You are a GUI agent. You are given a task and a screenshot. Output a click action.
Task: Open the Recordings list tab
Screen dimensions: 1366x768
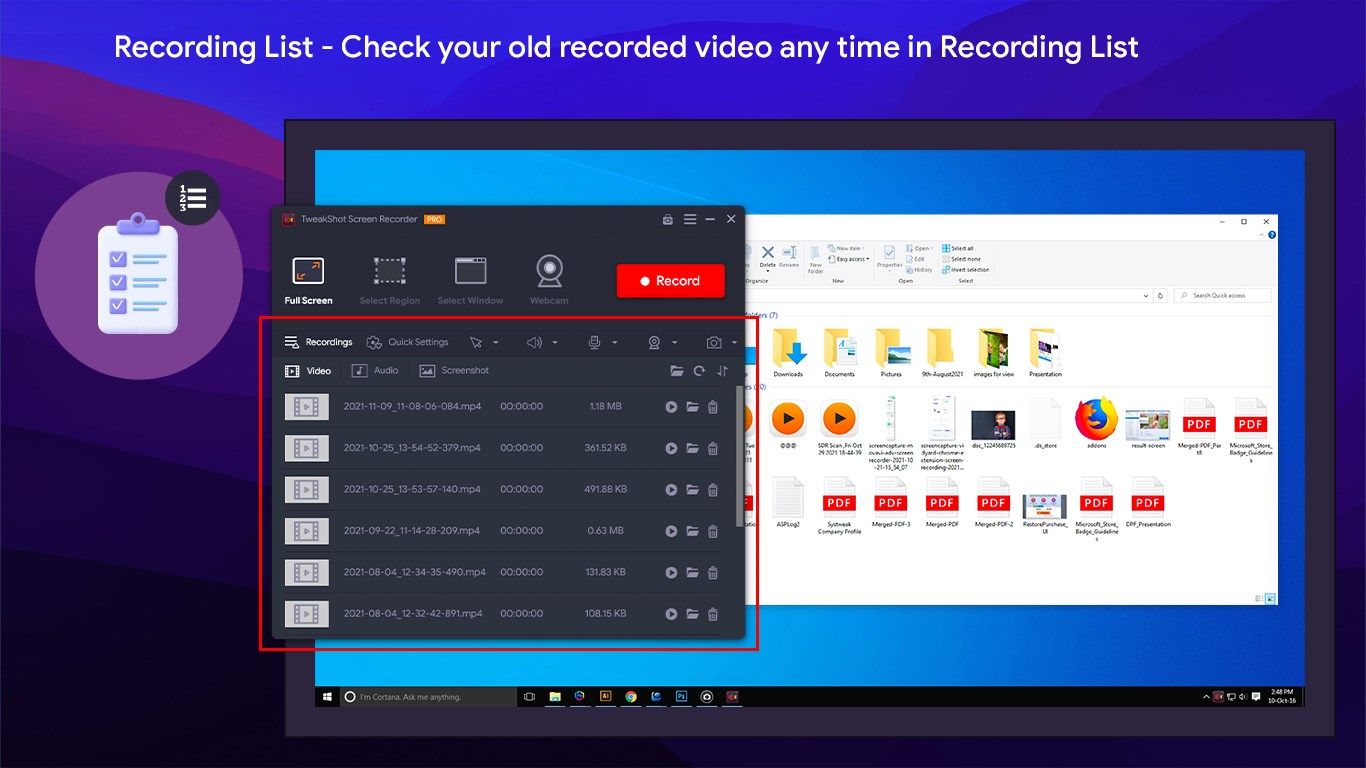319,342
